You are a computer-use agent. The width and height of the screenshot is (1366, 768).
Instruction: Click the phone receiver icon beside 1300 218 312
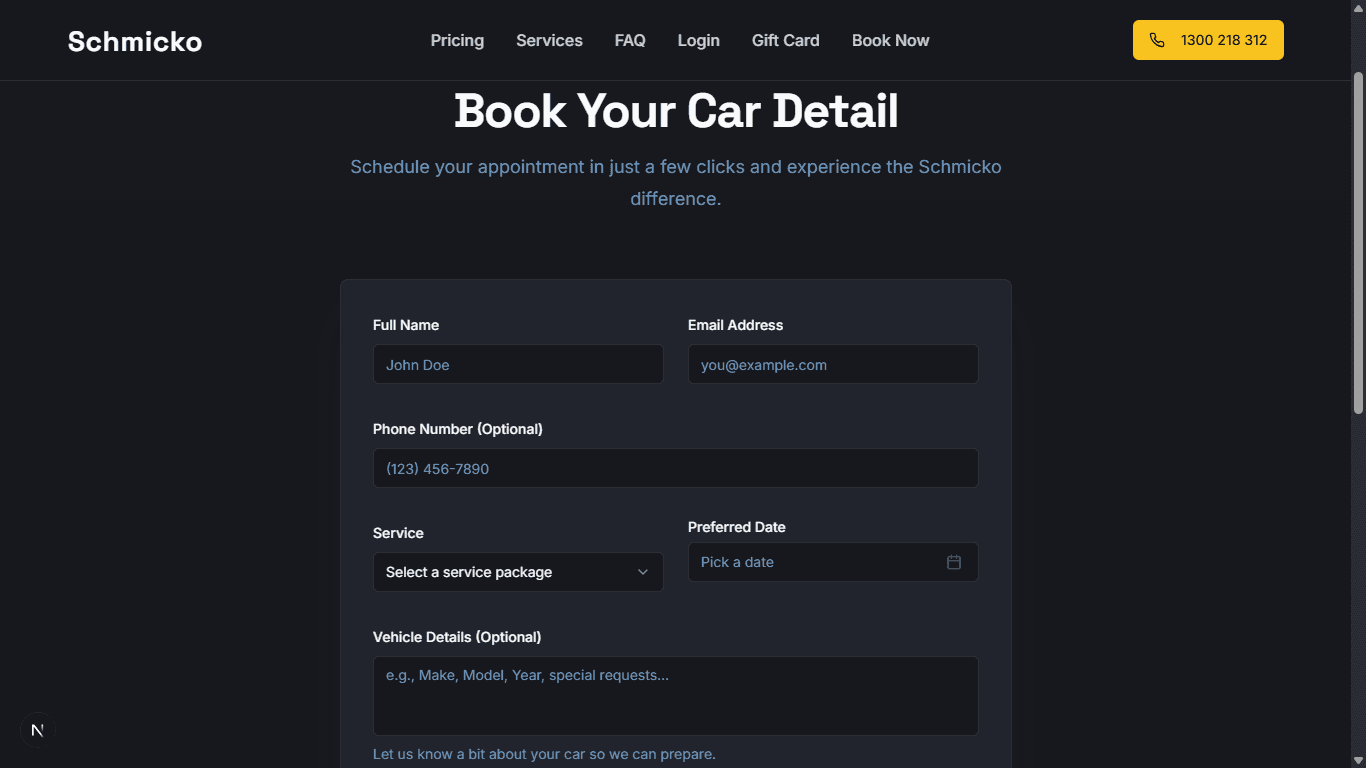[1157, 40]
